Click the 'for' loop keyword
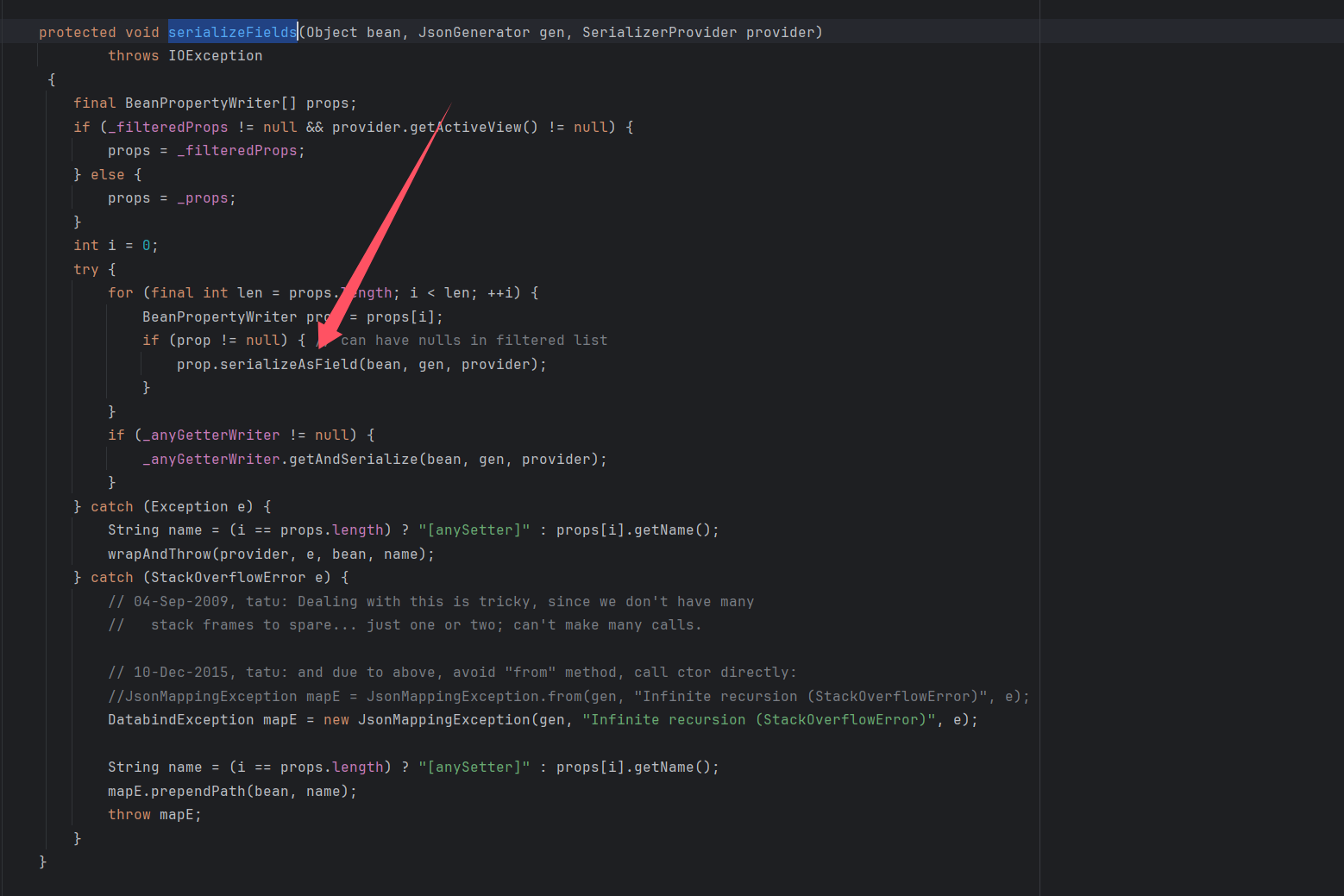This screenshot has height=896, width=1344. point(121,292)
